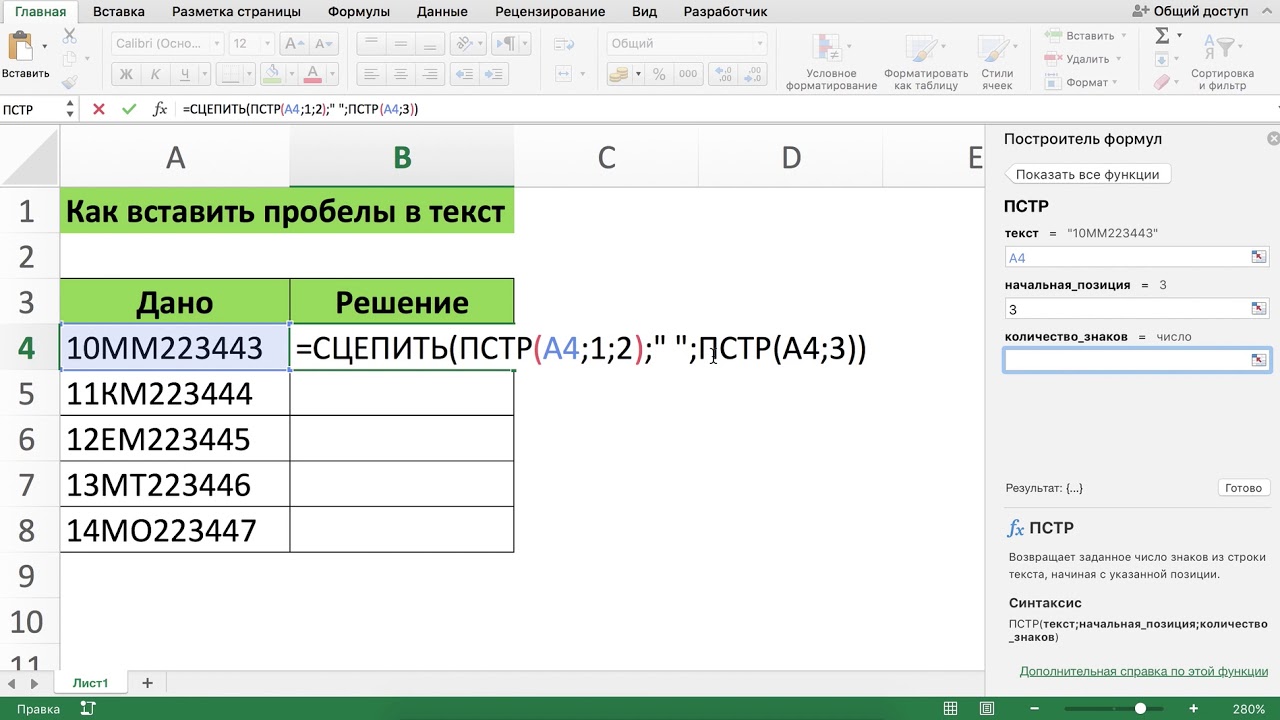This screenshot has width=1280, height=720.
Task: Open the AutoSum sigma function
Action: coord(1162,35)
